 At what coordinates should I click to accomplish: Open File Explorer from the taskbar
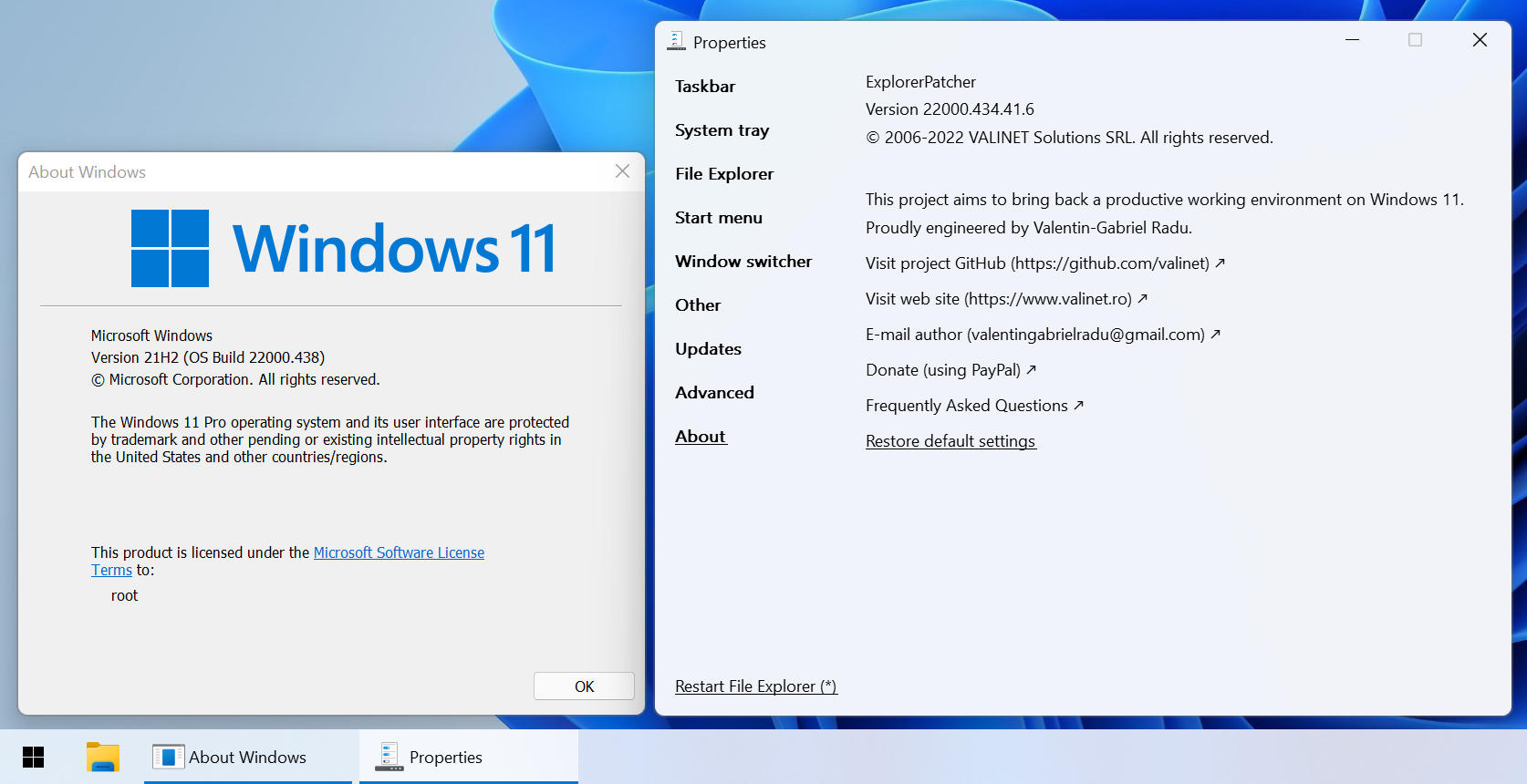click(103, 757)
